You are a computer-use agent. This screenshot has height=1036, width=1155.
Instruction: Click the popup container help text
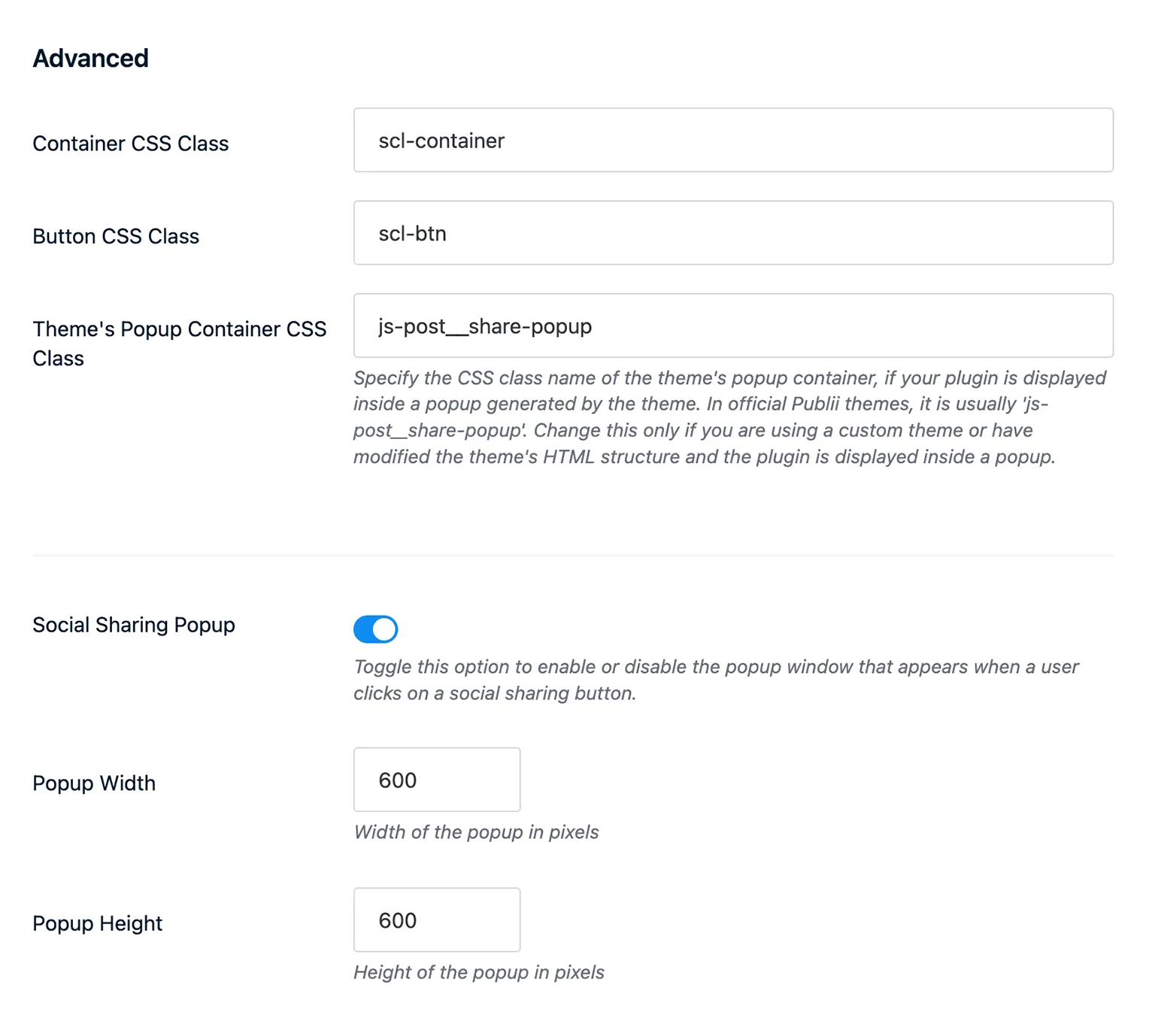click(728, 417)
